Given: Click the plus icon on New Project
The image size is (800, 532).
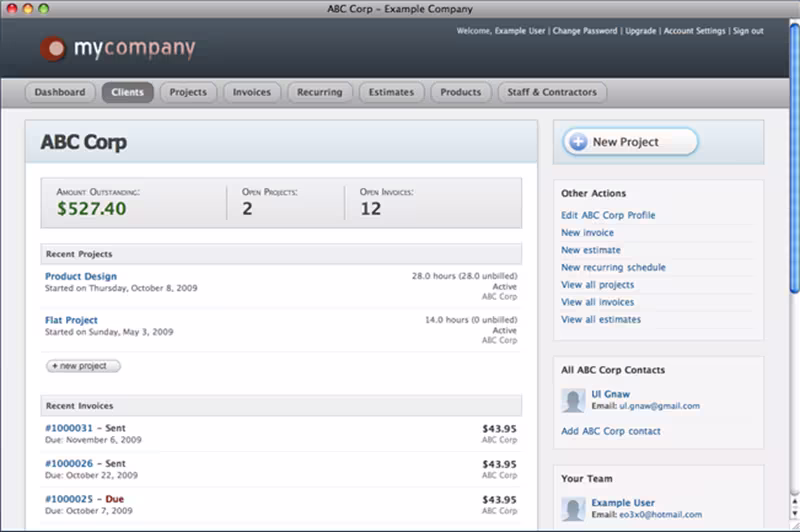Looking at the screenshot, I should tap(577, 142).
